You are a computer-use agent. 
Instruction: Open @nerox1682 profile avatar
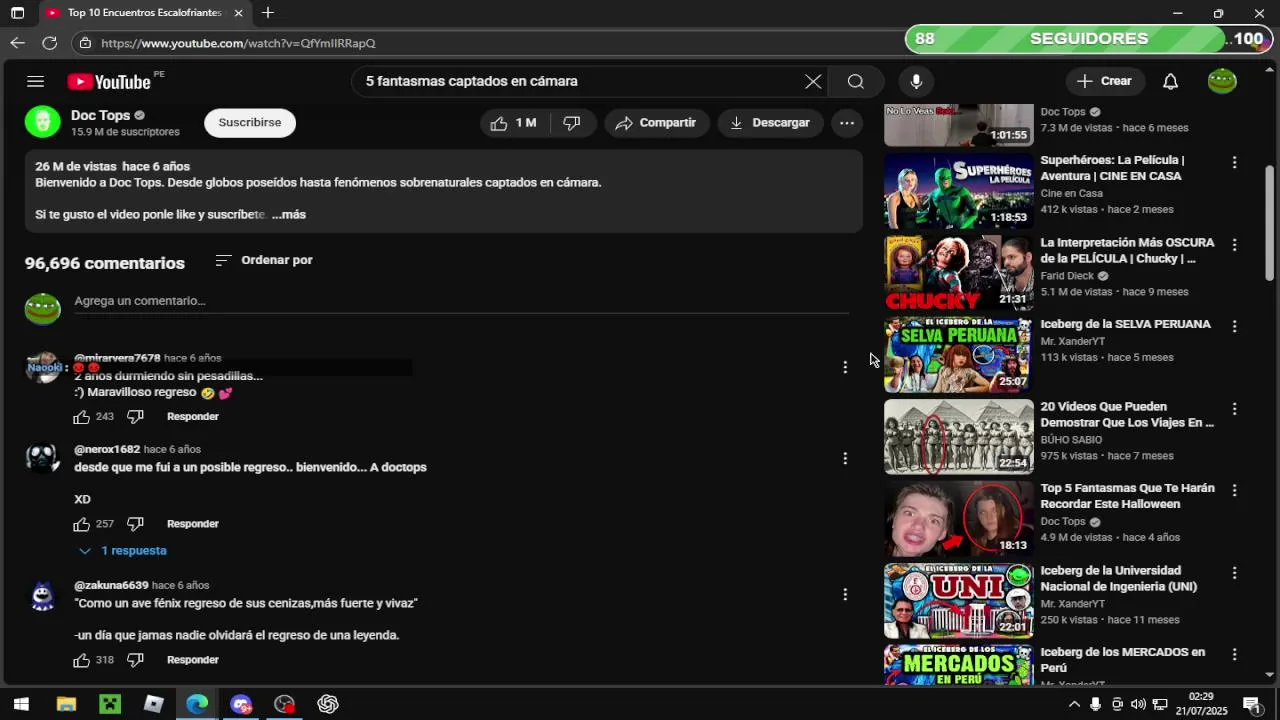pyautogui.click(x=42, y=460)
